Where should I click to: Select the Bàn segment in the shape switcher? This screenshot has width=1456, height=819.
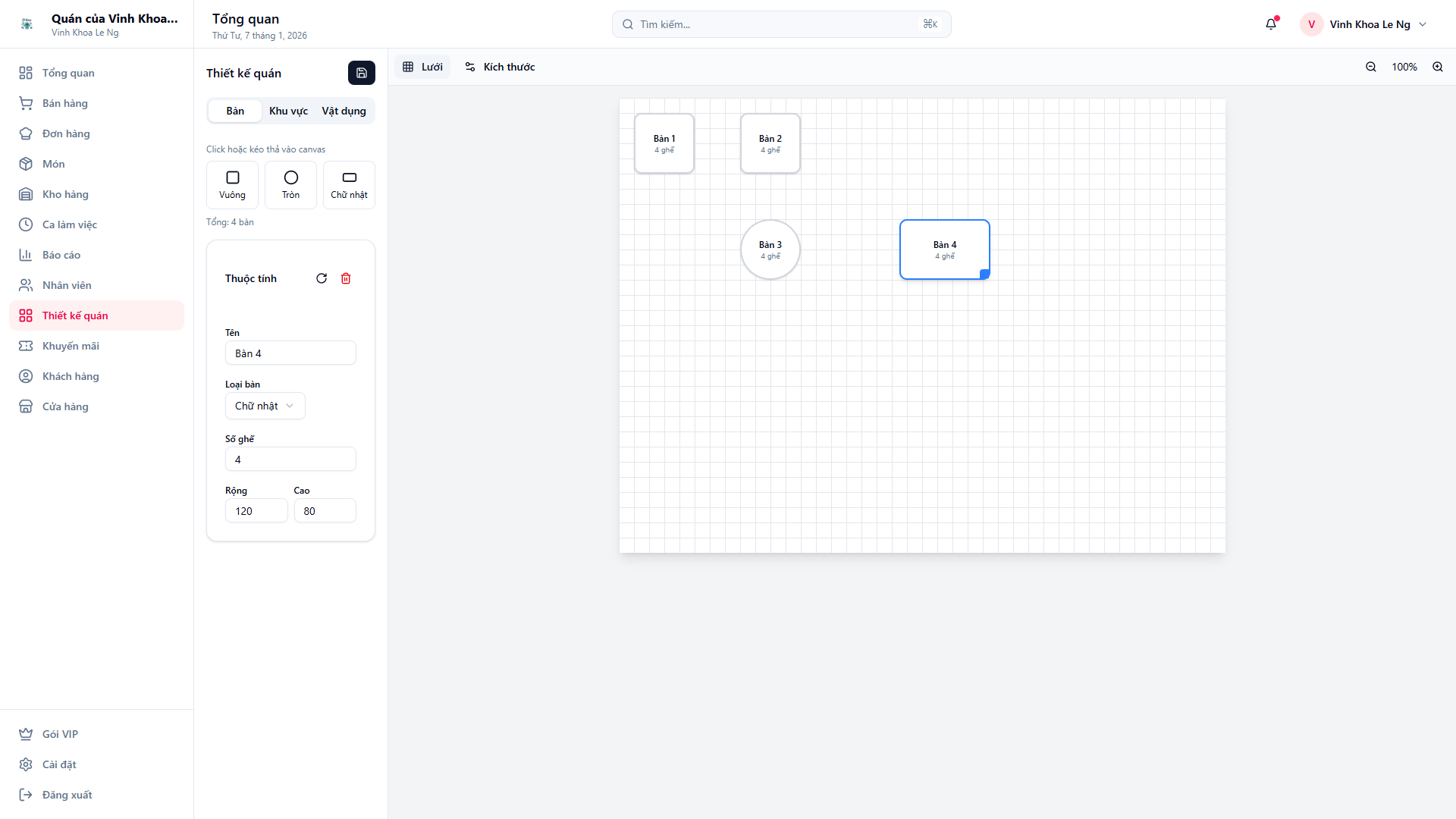click(234, 111)
